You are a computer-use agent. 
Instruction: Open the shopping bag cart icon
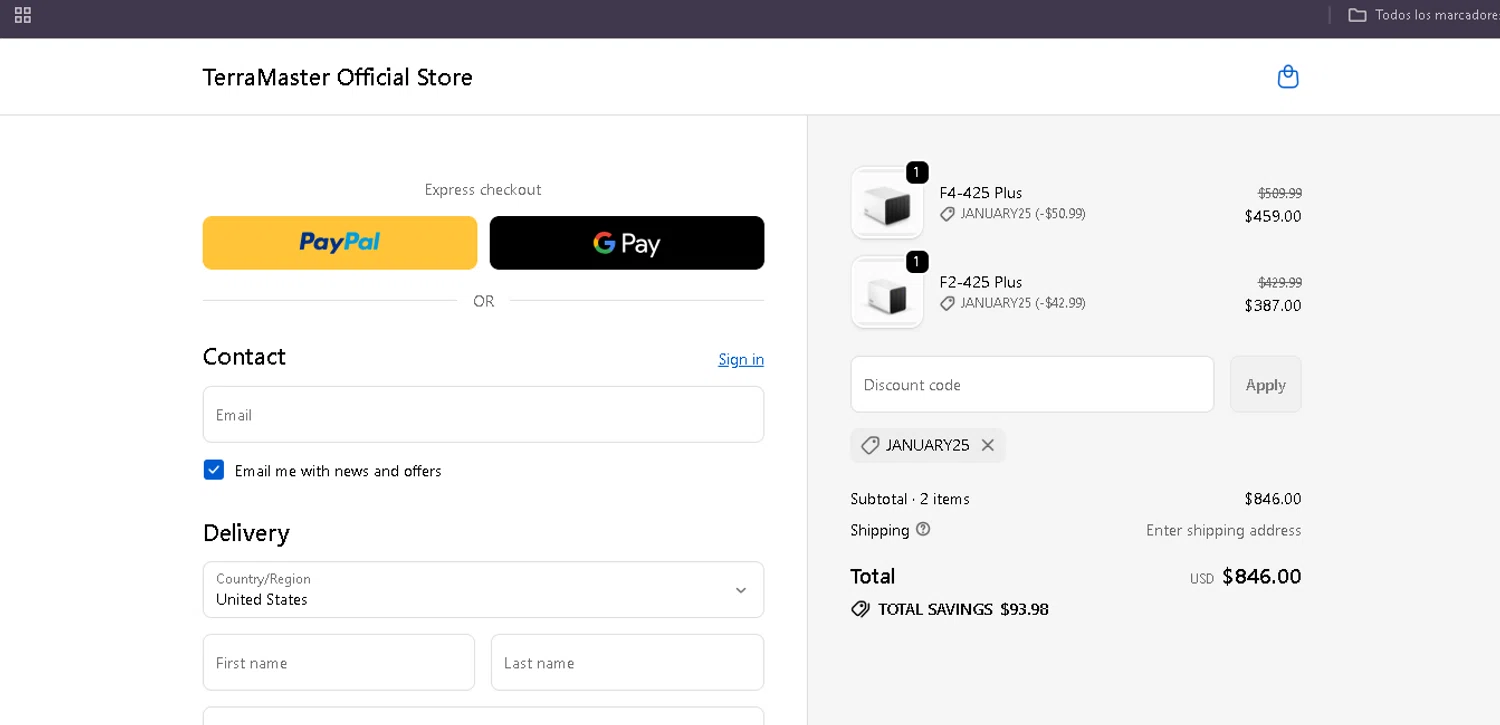pos(1288,77)
